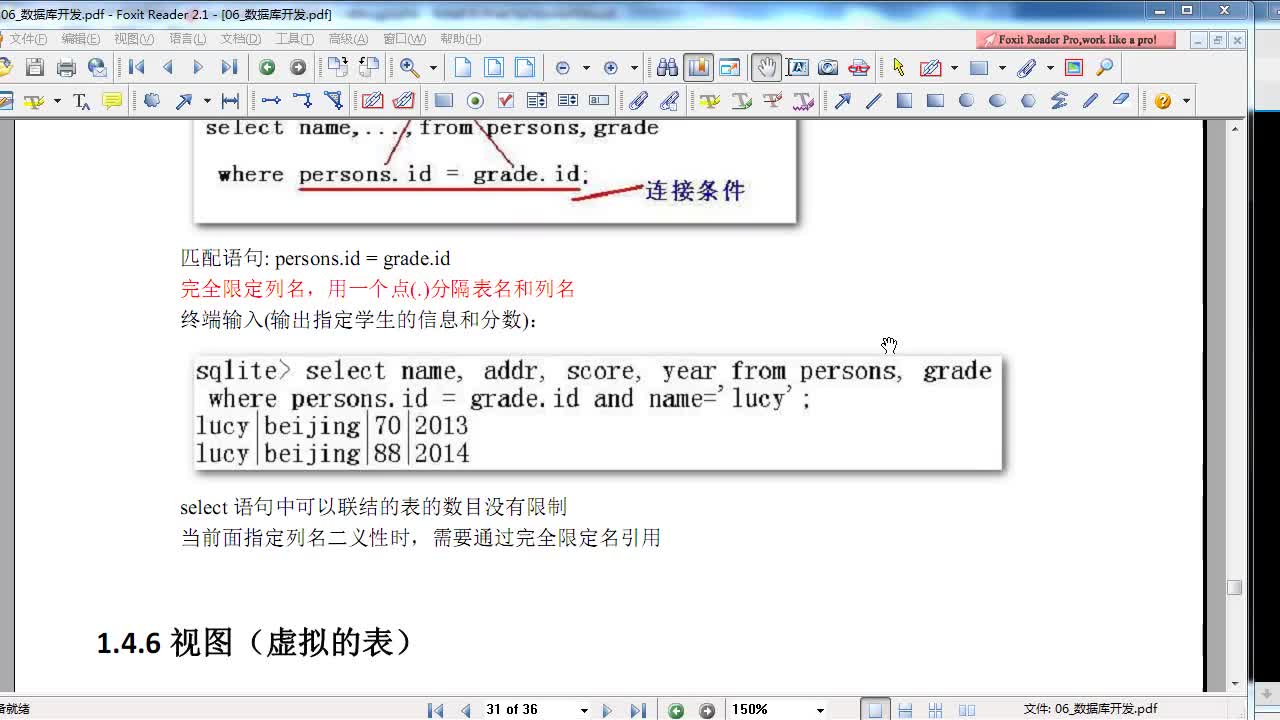
Task: Click the image tool icon
Action: tap(1074, 68)
